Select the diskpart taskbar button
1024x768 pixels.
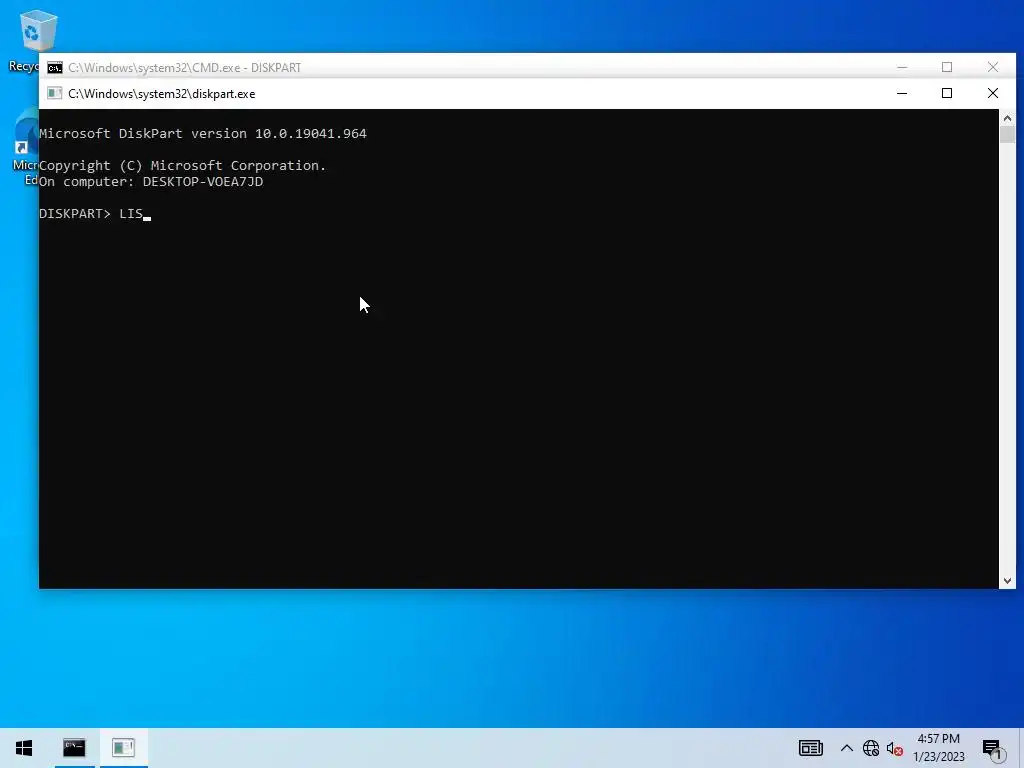click(x=123, y=748)
